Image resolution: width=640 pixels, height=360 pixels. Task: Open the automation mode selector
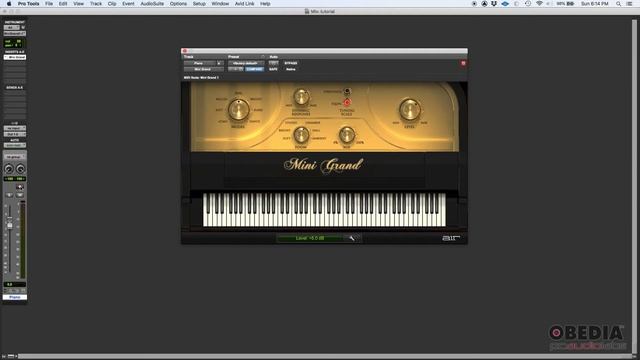coord(15,145)
